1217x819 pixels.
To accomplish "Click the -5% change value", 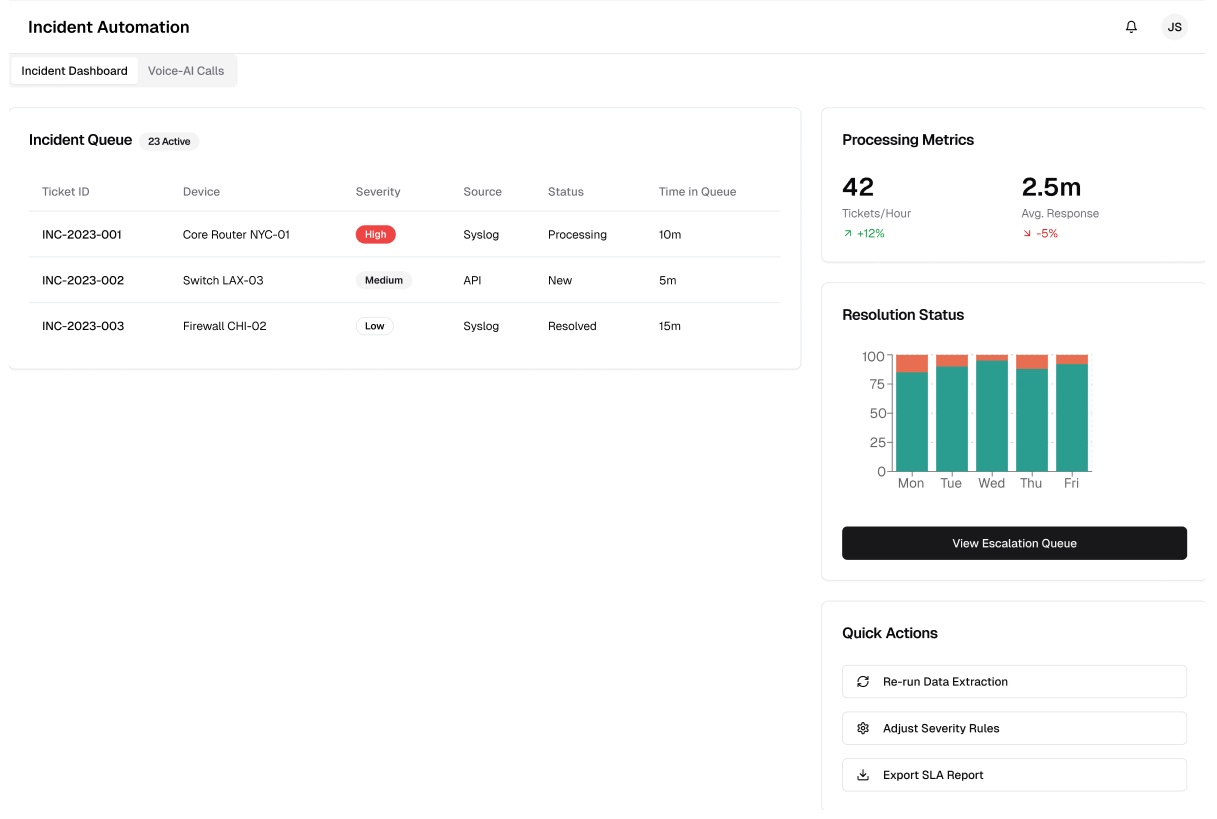I will [x=1047, y=233].
